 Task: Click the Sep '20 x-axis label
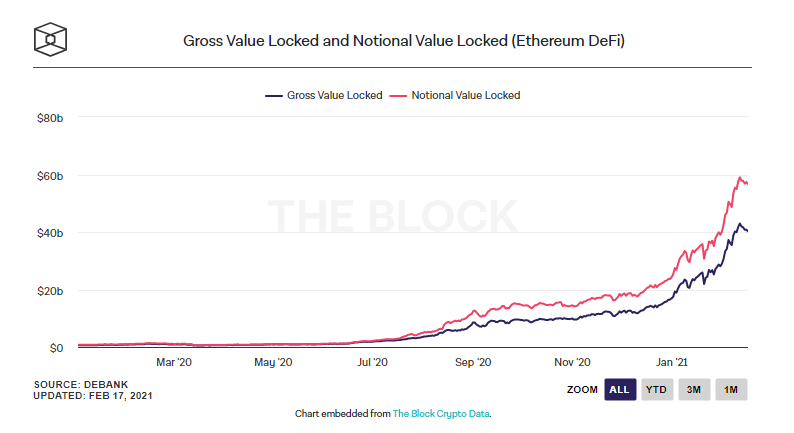click(470, 362)
